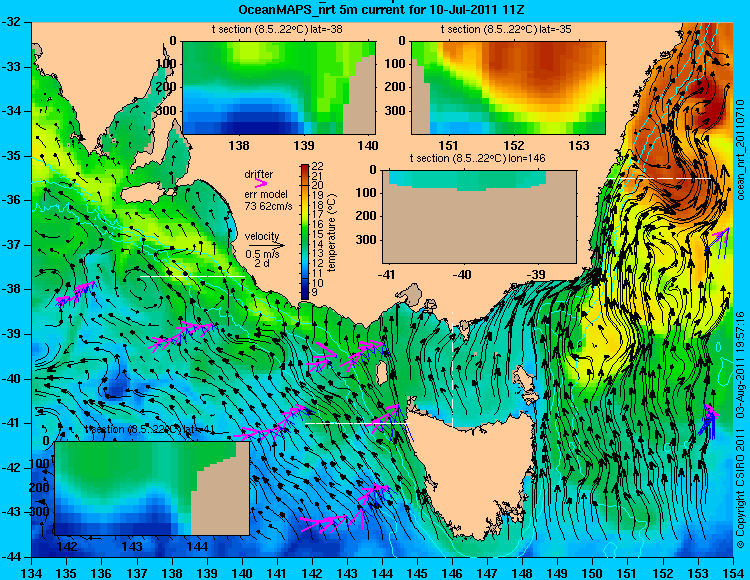The image size is (750, 580).
Task: Open the lon=146 temperature section inset plot
Action: [x=479, y=217]
